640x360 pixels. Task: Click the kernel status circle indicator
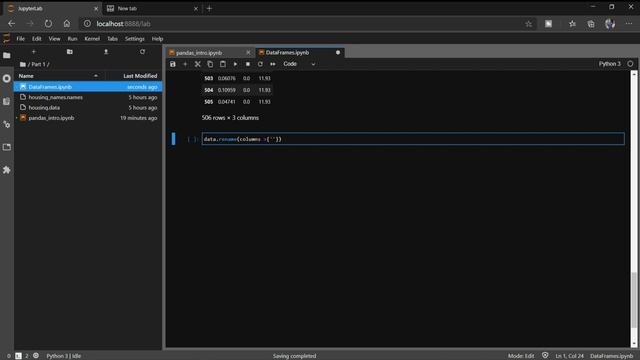tap(631, 64)
